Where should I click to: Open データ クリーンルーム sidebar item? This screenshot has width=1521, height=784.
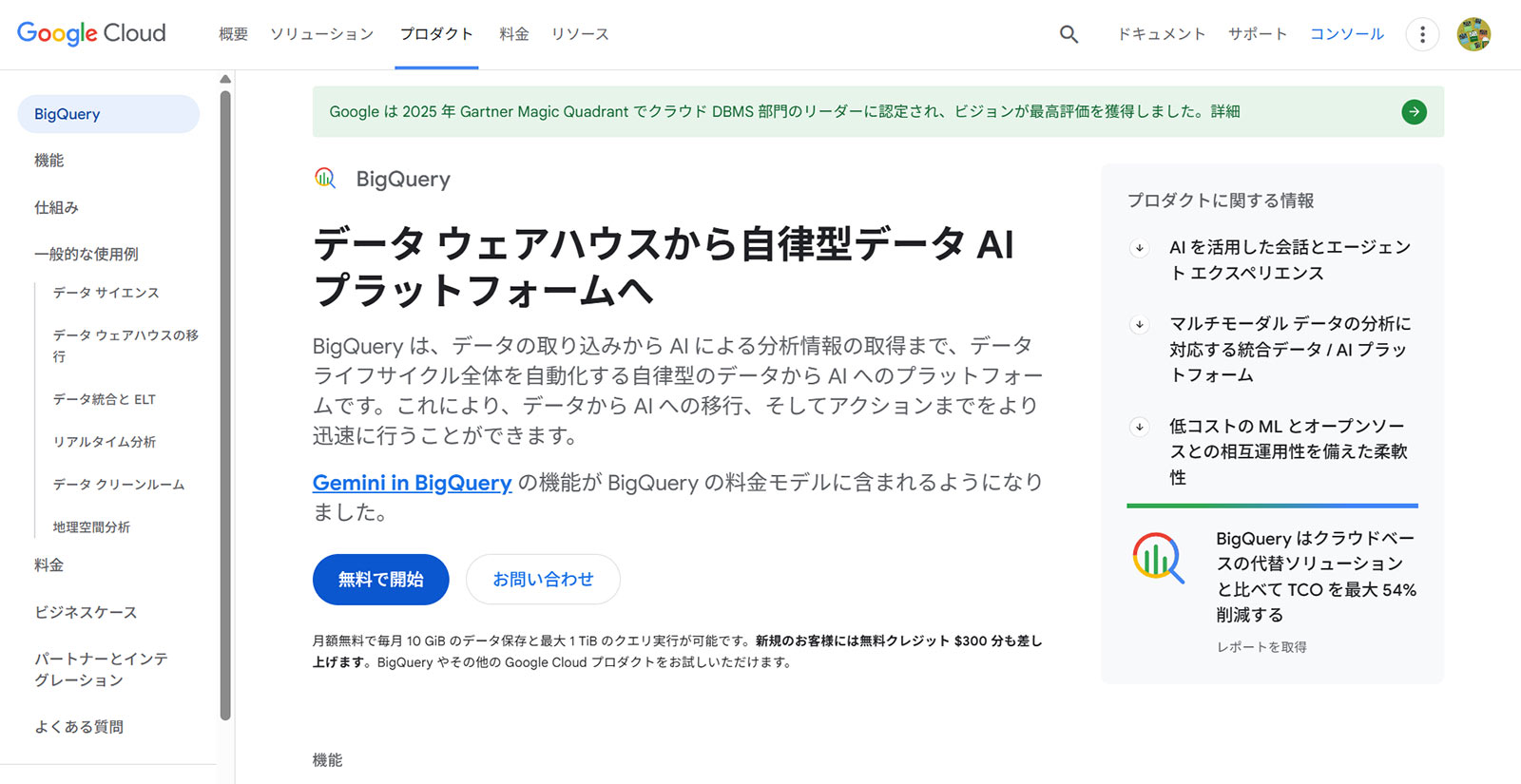coord(119,485)
